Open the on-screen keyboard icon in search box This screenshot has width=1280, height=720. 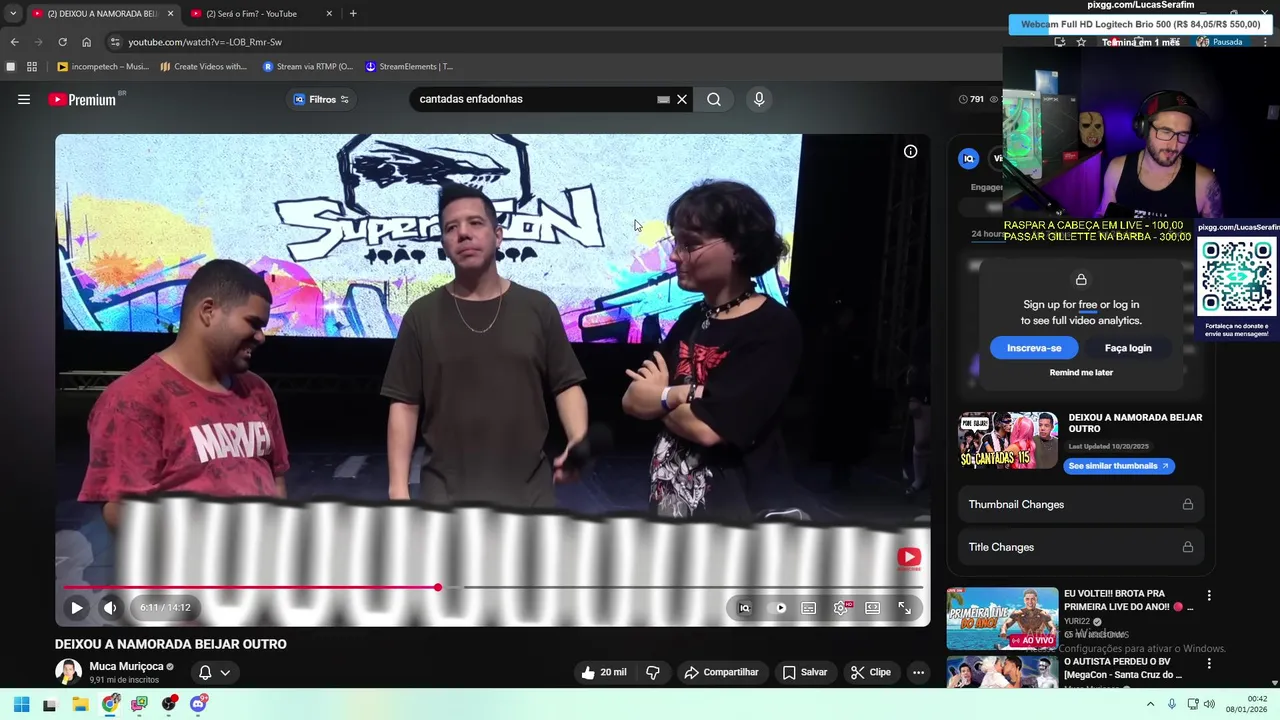pos(663,99)
